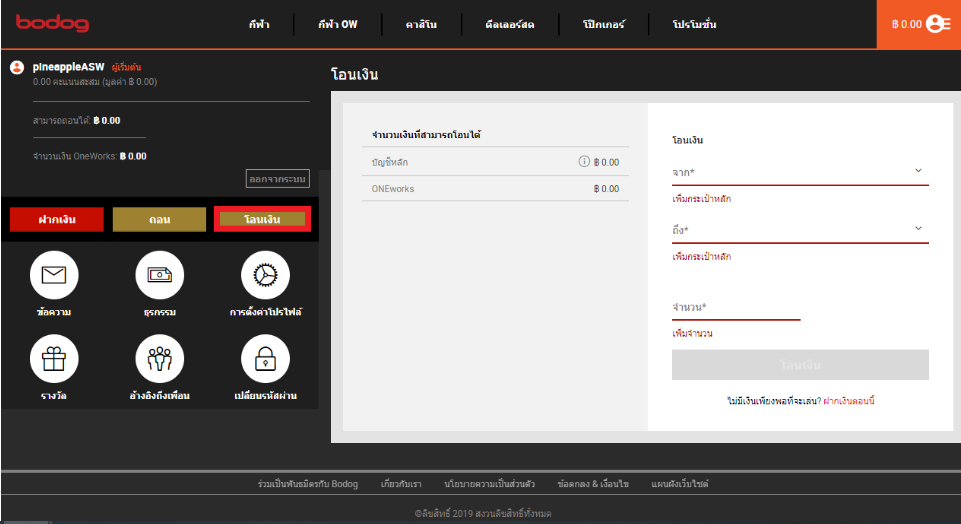This screenshot has width=961, height=524.
Task: Click info icon beside บัญชีหลัก balance
Action: [x=584, y=162]
